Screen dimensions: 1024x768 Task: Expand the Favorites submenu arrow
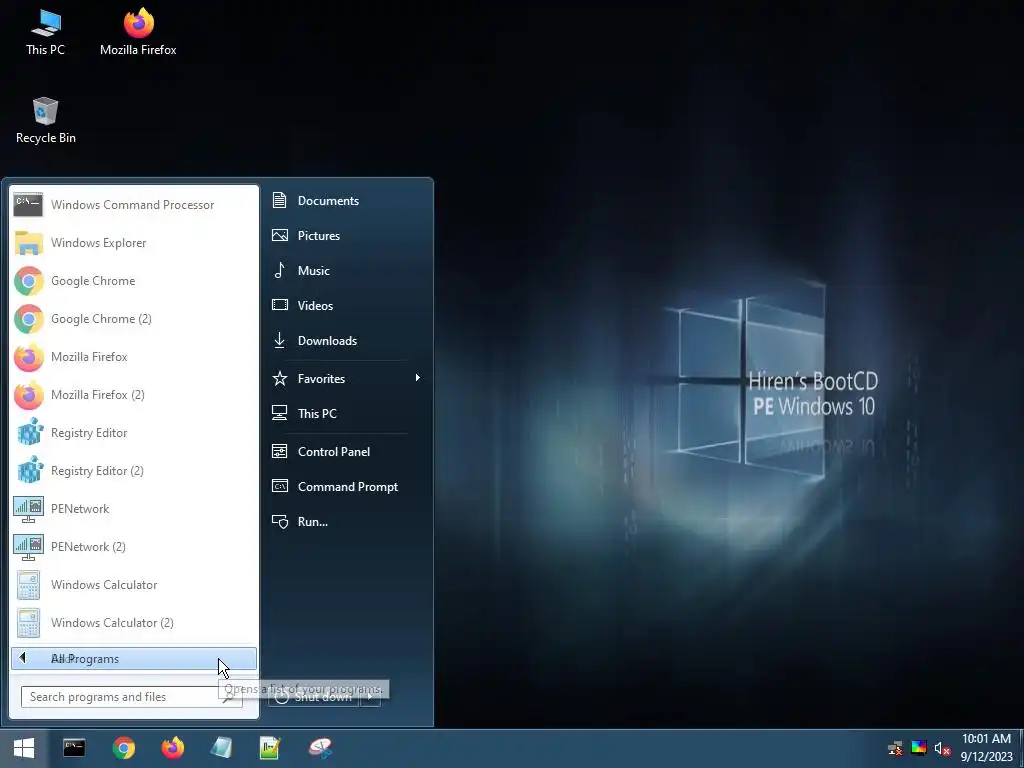click(417, 378)
